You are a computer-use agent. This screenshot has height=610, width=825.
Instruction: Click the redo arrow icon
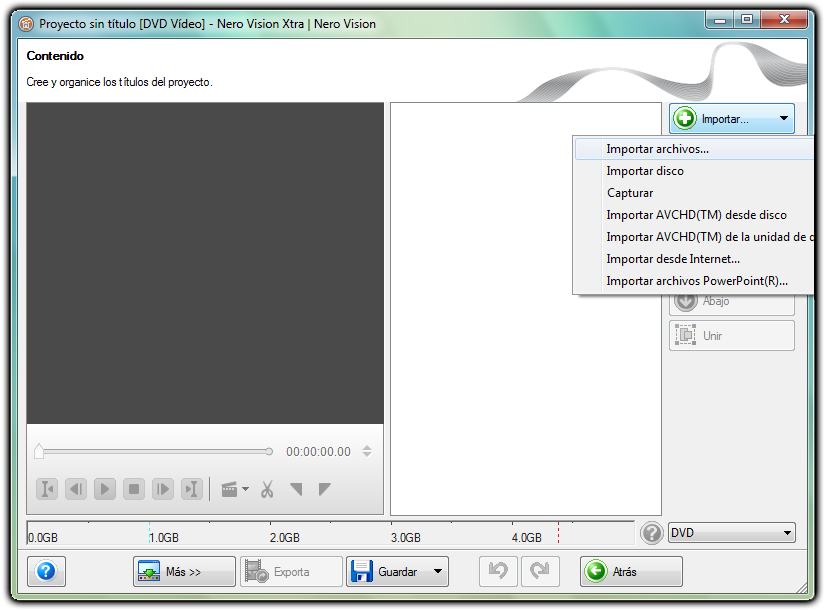click(x=540, y=571)
